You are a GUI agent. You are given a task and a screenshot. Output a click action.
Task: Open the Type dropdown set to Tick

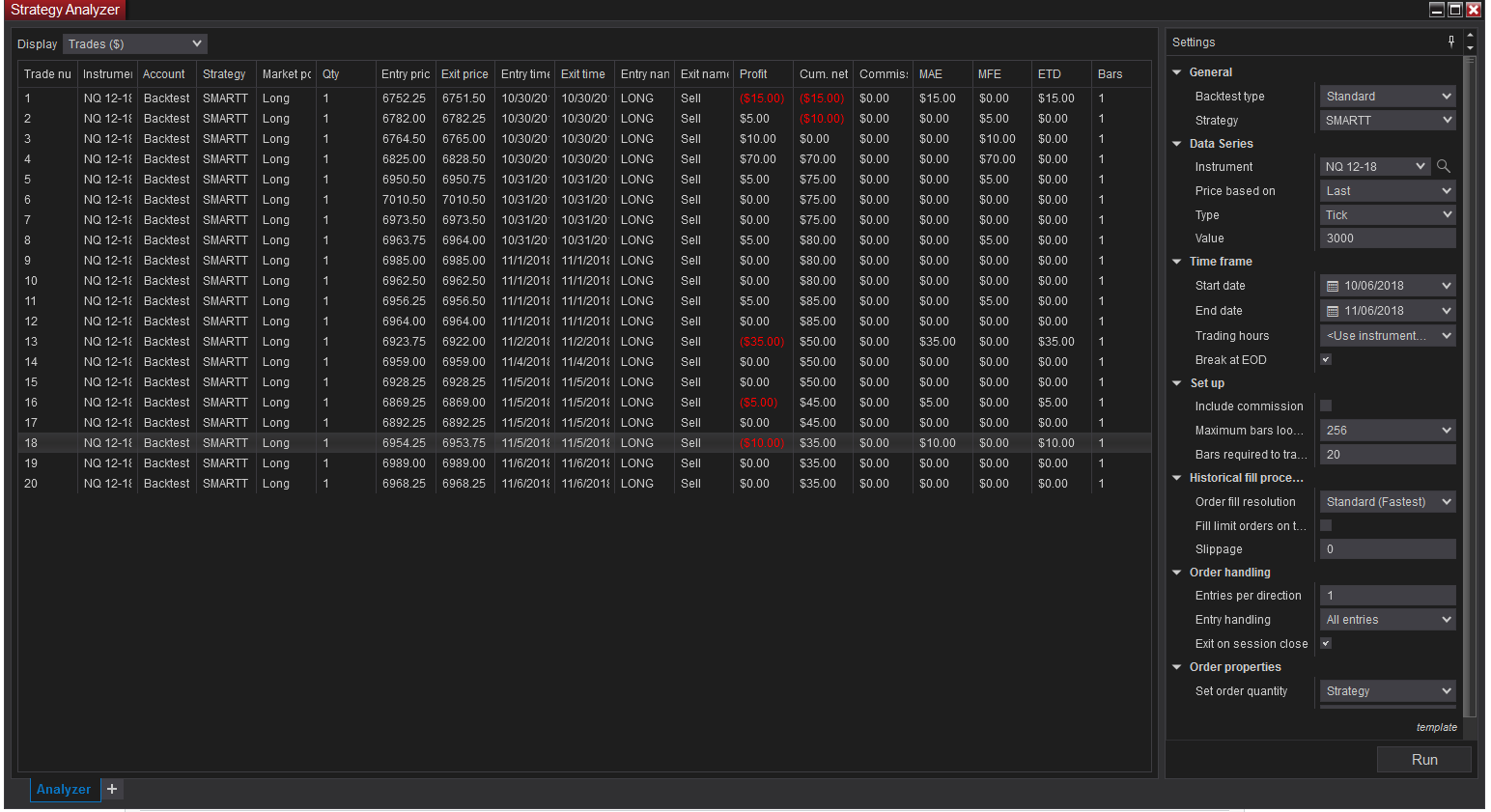point(1388,214)
